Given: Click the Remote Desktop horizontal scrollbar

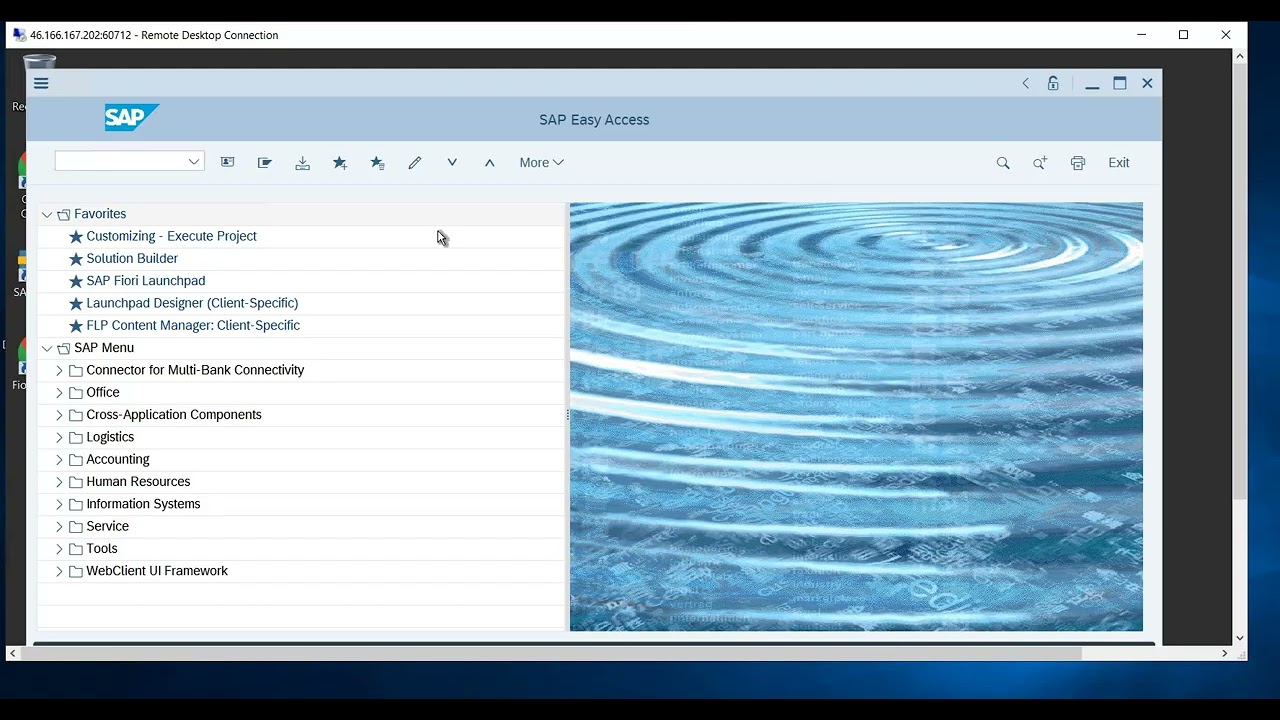Looking at the screenshot, I should pyautogui.click(x=551, y=653).
